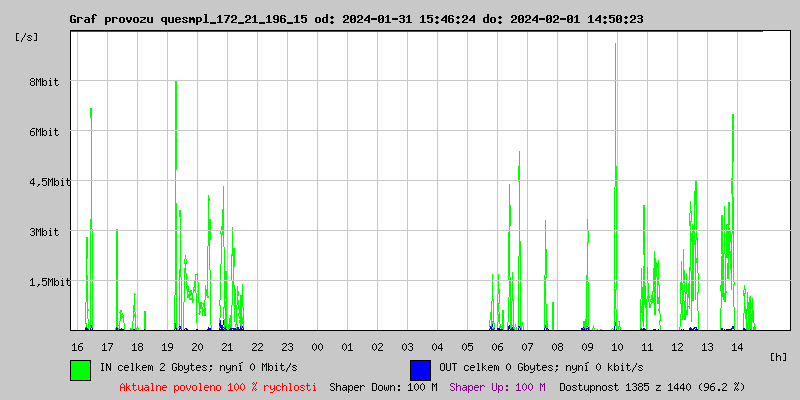Viewport: 800px width, 400px height.
Task: Click the green IN legend swatch
Action: click(80, 369)
